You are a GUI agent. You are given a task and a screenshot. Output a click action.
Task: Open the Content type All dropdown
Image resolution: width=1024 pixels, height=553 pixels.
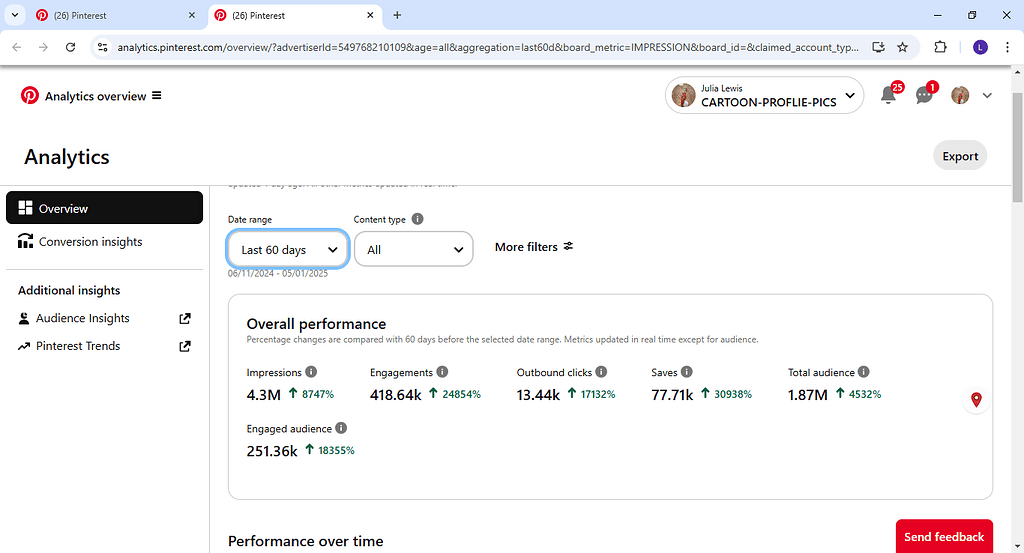click(413, 249)
